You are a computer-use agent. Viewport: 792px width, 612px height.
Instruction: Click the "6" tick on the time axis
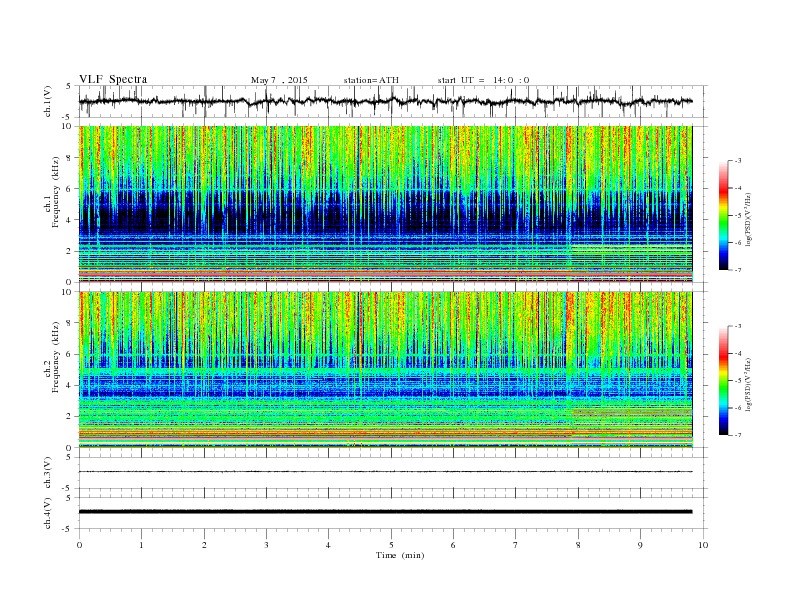pyautogui.click(x=453, y=545)
